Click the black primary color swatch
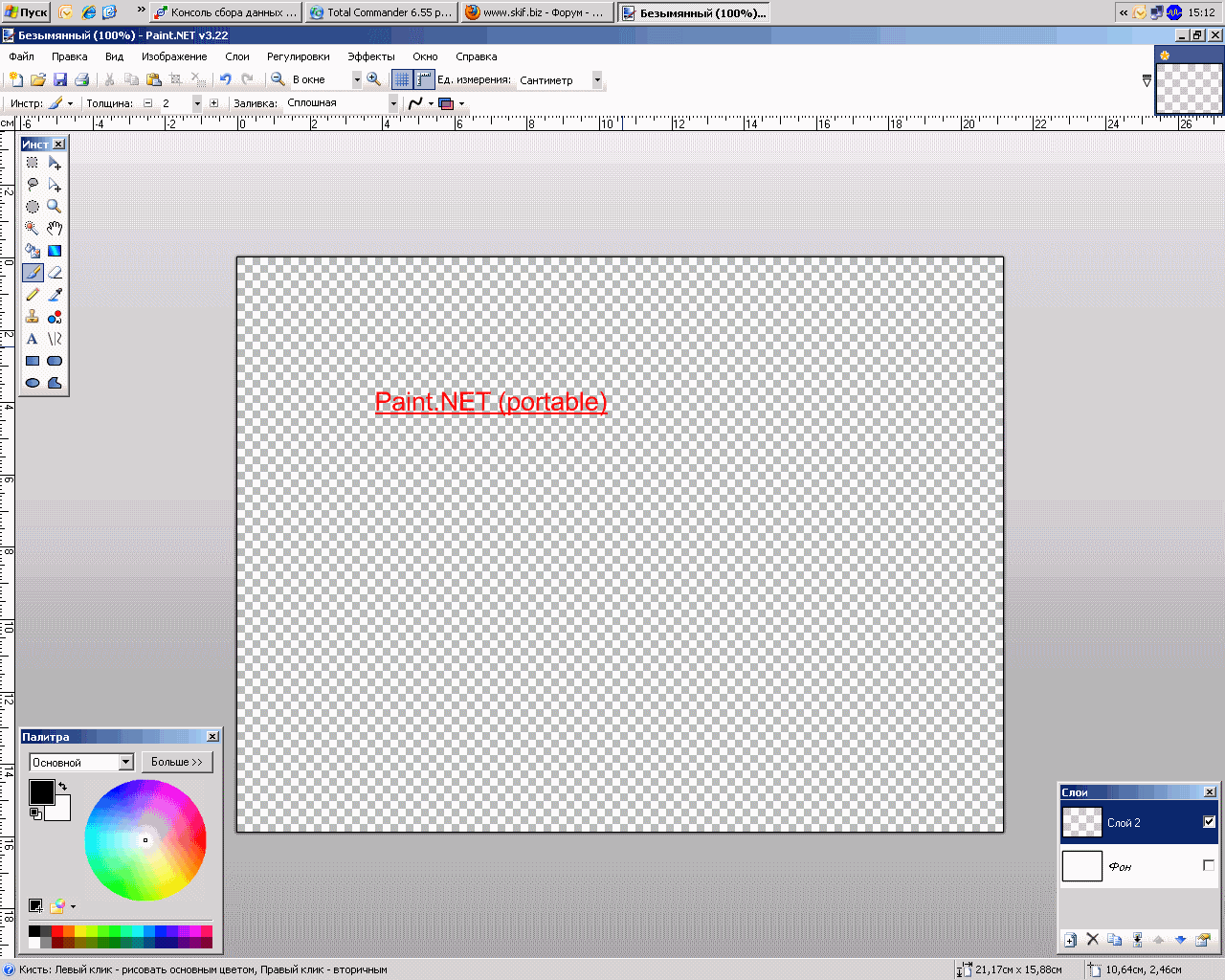The width and height of the screenshot is (1225, 980). (x=41, y=792)
